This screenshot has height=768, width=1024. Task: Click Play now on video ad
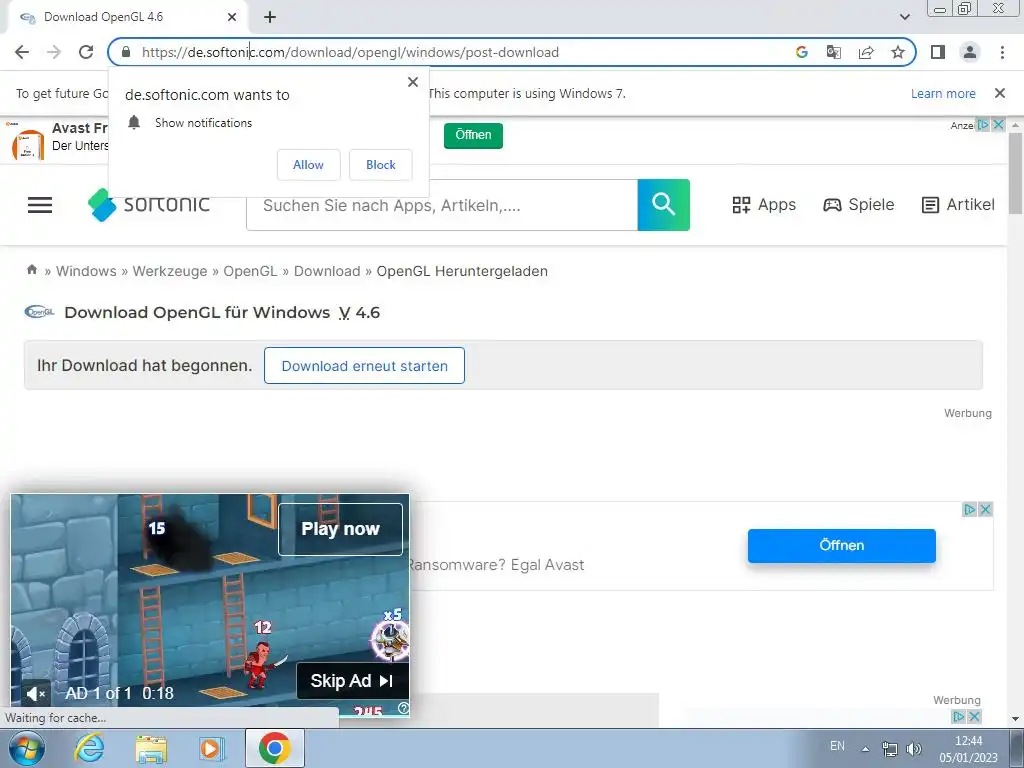coord(340,529)
